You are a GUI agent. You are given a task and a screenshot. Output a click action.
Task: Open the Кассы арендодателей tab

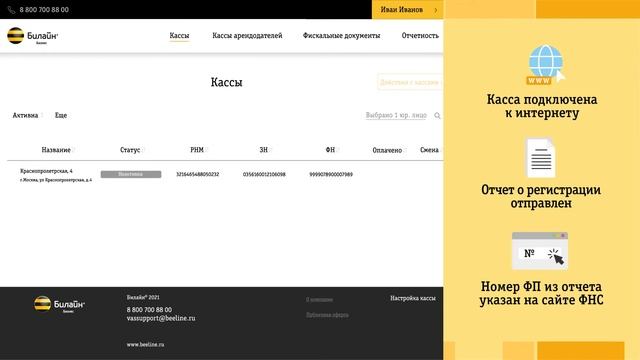(247, 36)
